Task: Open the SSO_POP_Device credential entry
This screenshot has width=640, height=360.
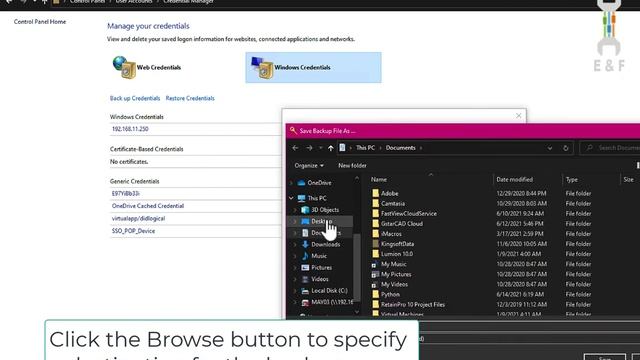Action: [x=133, y=231]
